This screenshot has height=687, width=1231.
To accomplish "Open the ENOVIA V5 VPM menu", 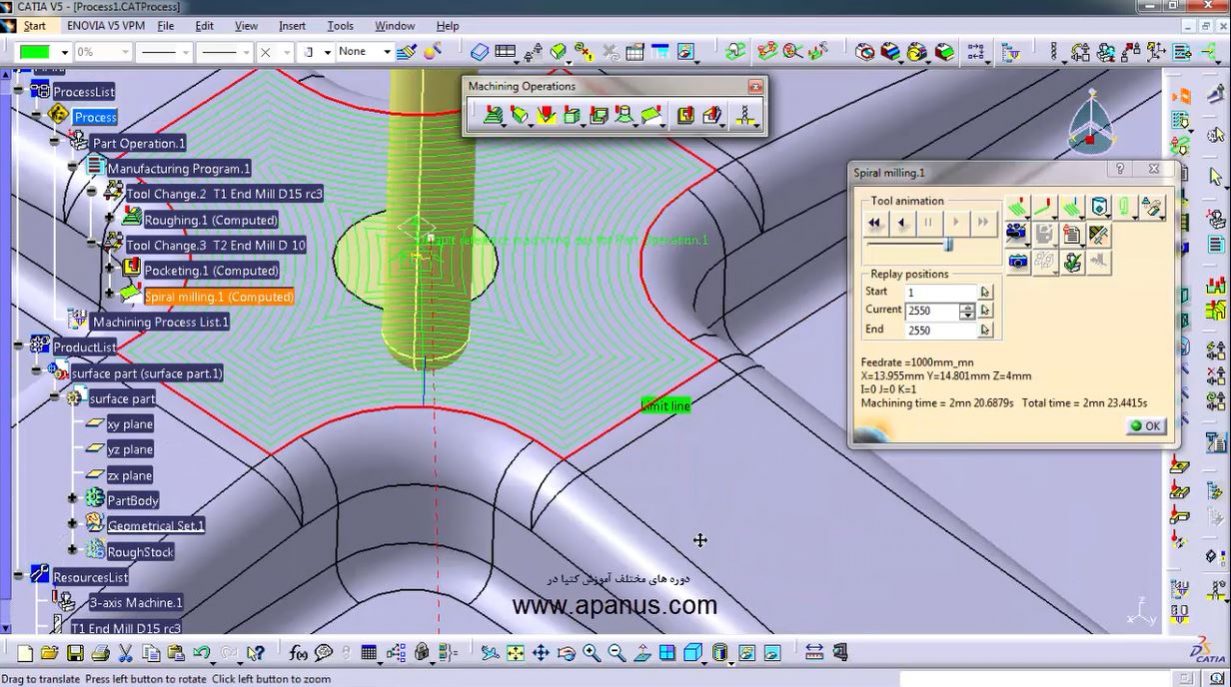I will (105, 26).
